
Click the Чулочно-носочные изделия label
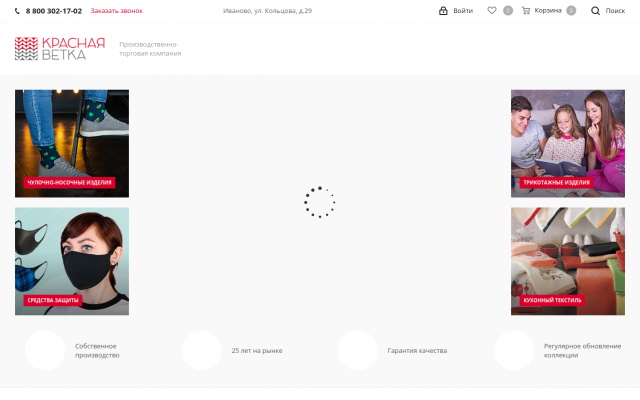(69, 182)
